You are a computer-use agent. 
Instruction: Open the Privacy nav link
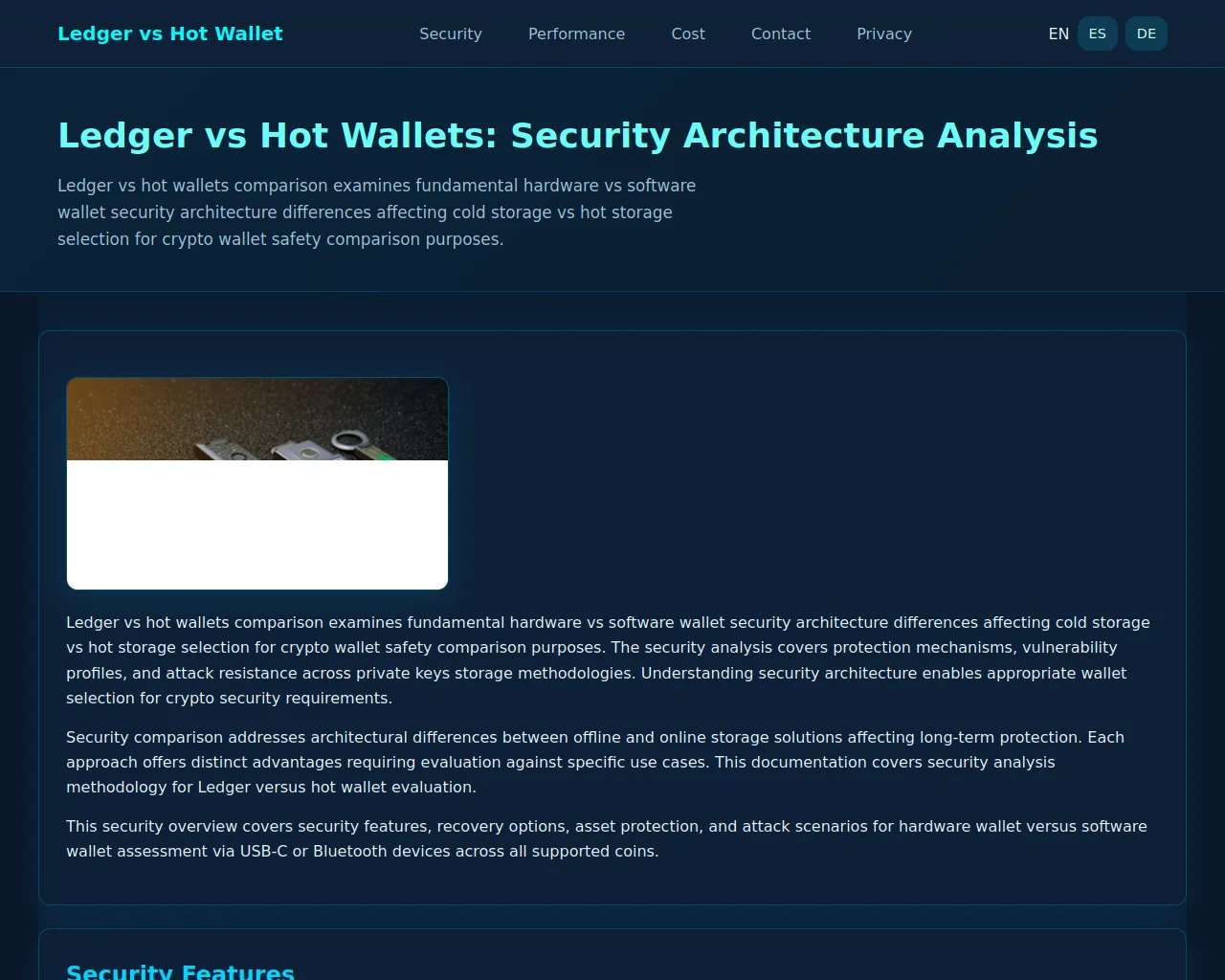click(x=884, y=33)
